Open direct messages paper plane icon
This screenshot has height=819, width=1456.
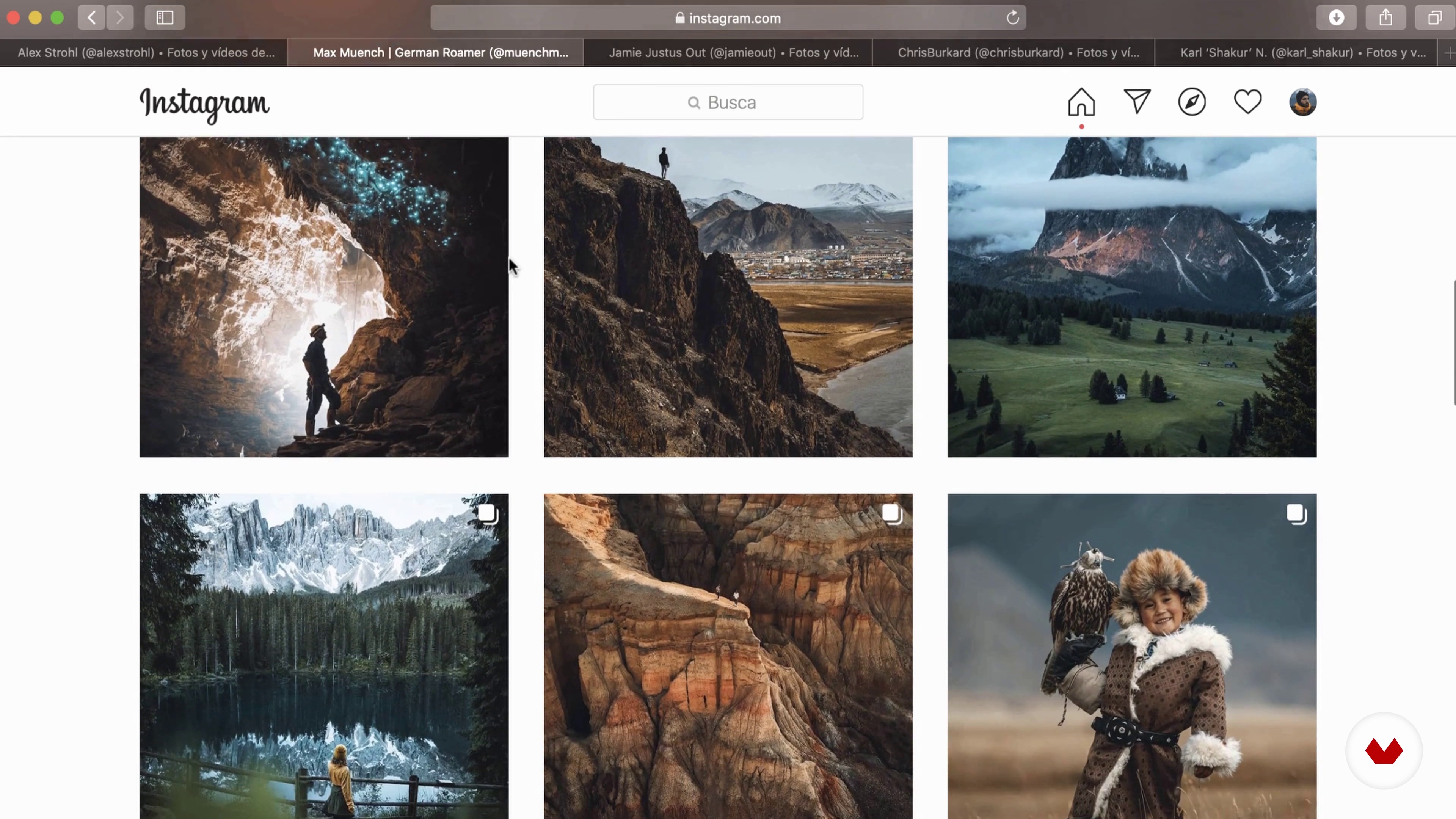(x=1137, y=102)
